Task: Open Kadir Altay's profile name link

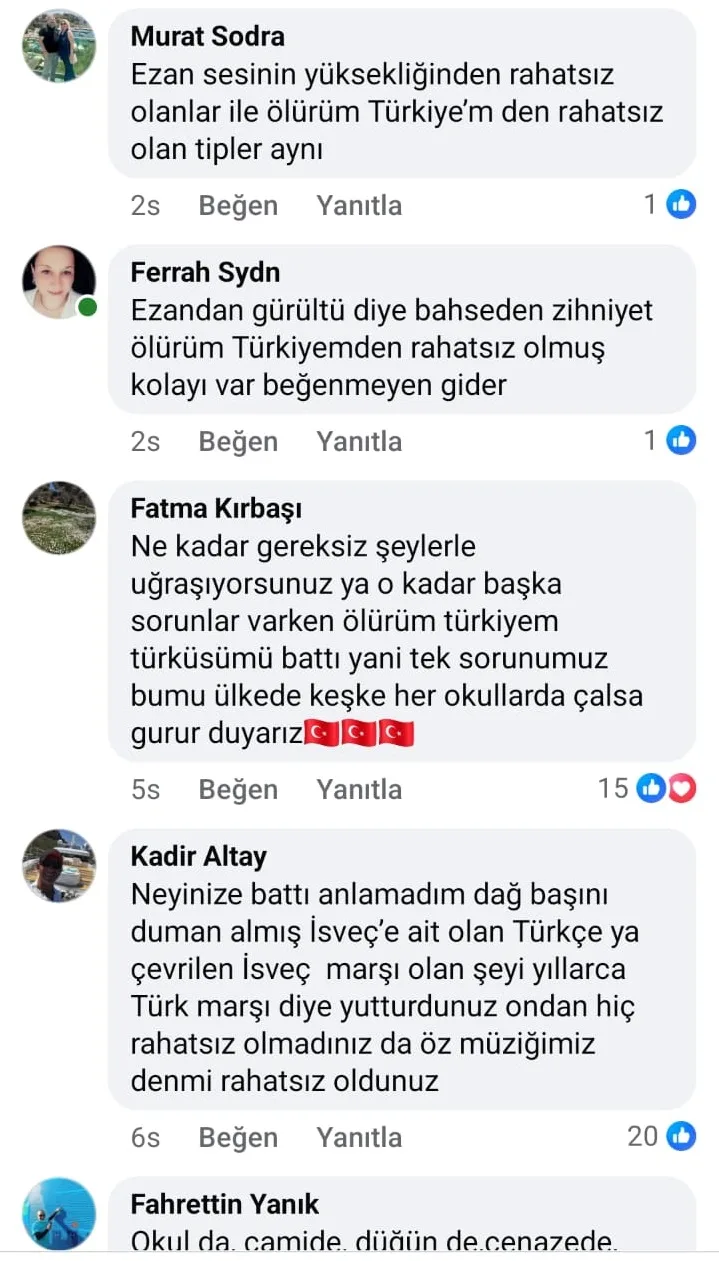Action: (199, 857)
